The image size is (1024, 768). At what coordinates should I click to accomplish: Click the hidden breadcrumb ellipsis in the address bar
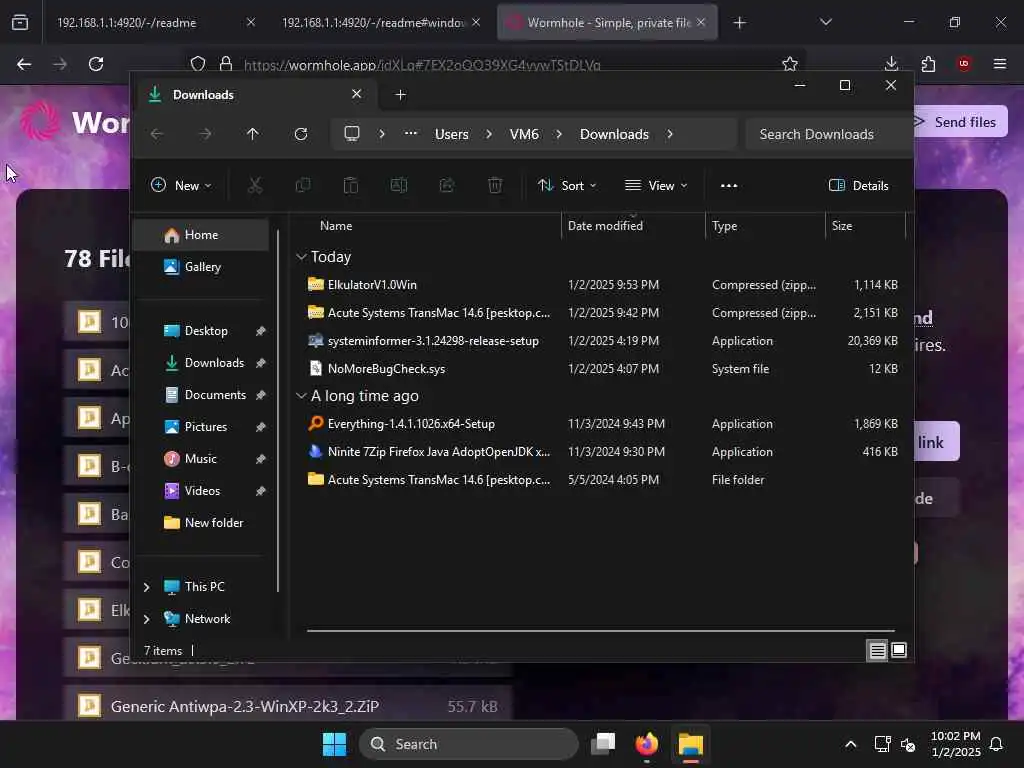pos(411,133)
